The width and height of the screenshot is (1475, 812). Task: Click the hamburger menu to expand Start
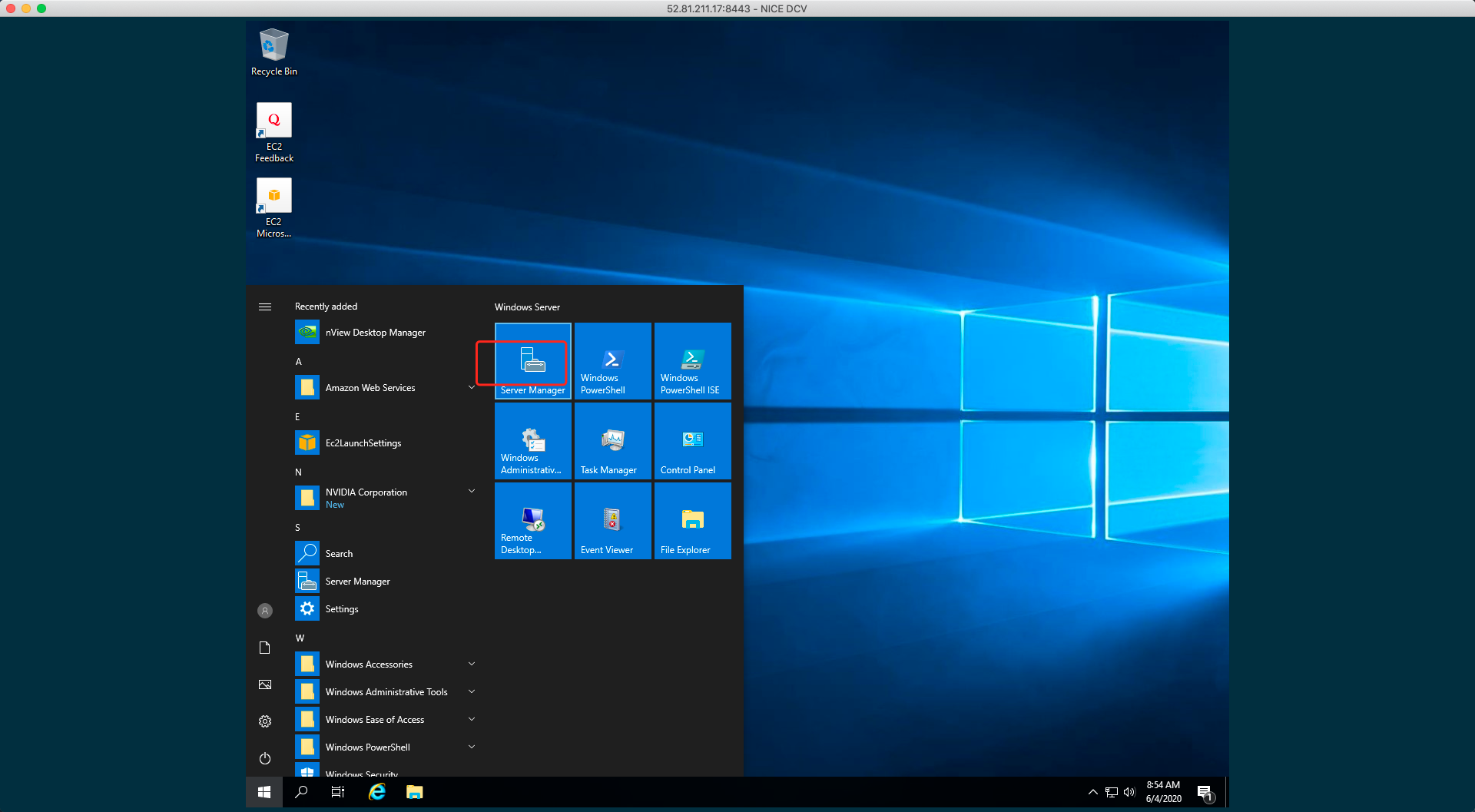pyautogui.click(x=265, y=307)
